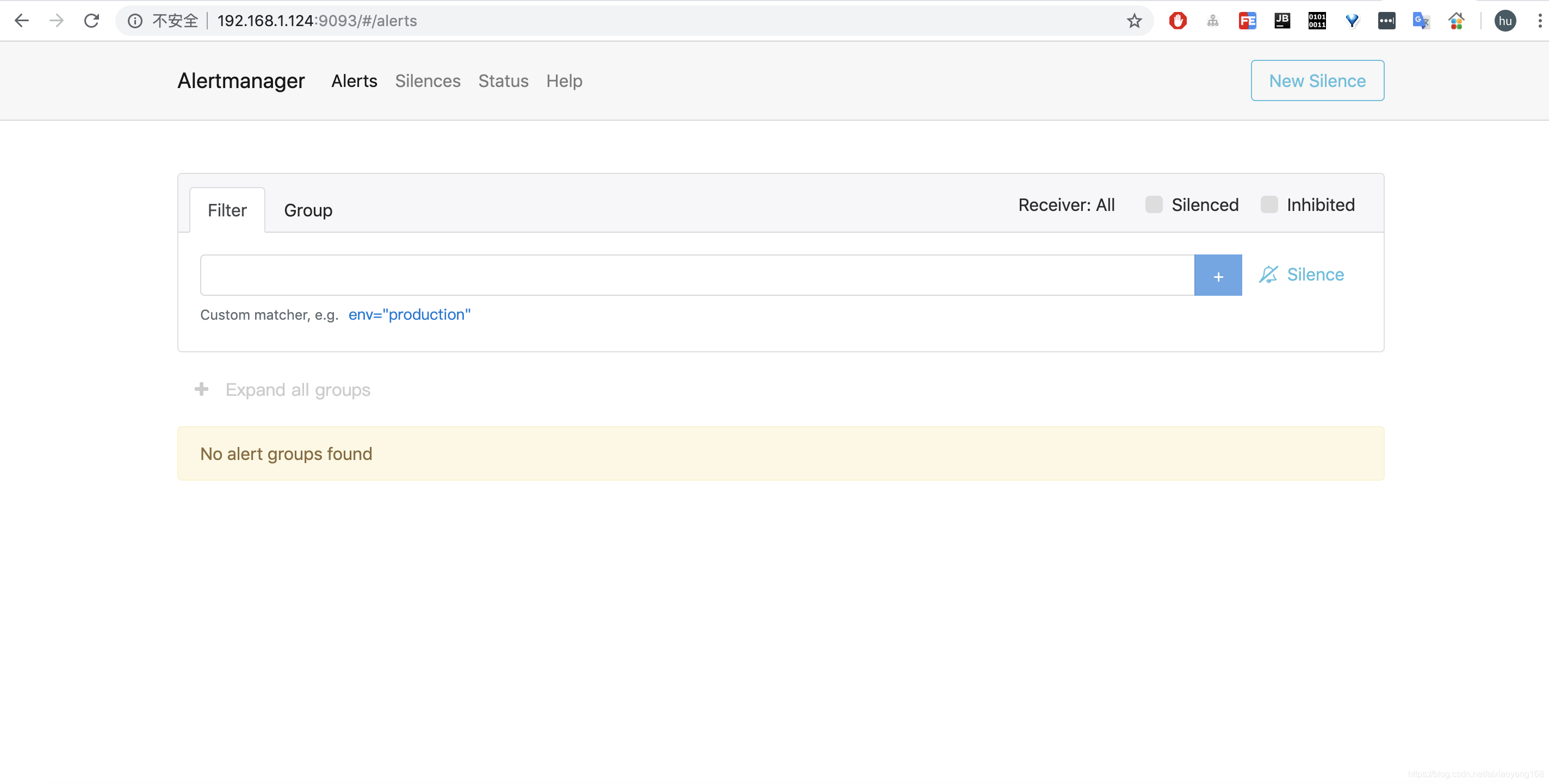The height and width of the screenshot is (784, 1549).
Task: Click the filter matcher input field
Action: pos(696,275)
